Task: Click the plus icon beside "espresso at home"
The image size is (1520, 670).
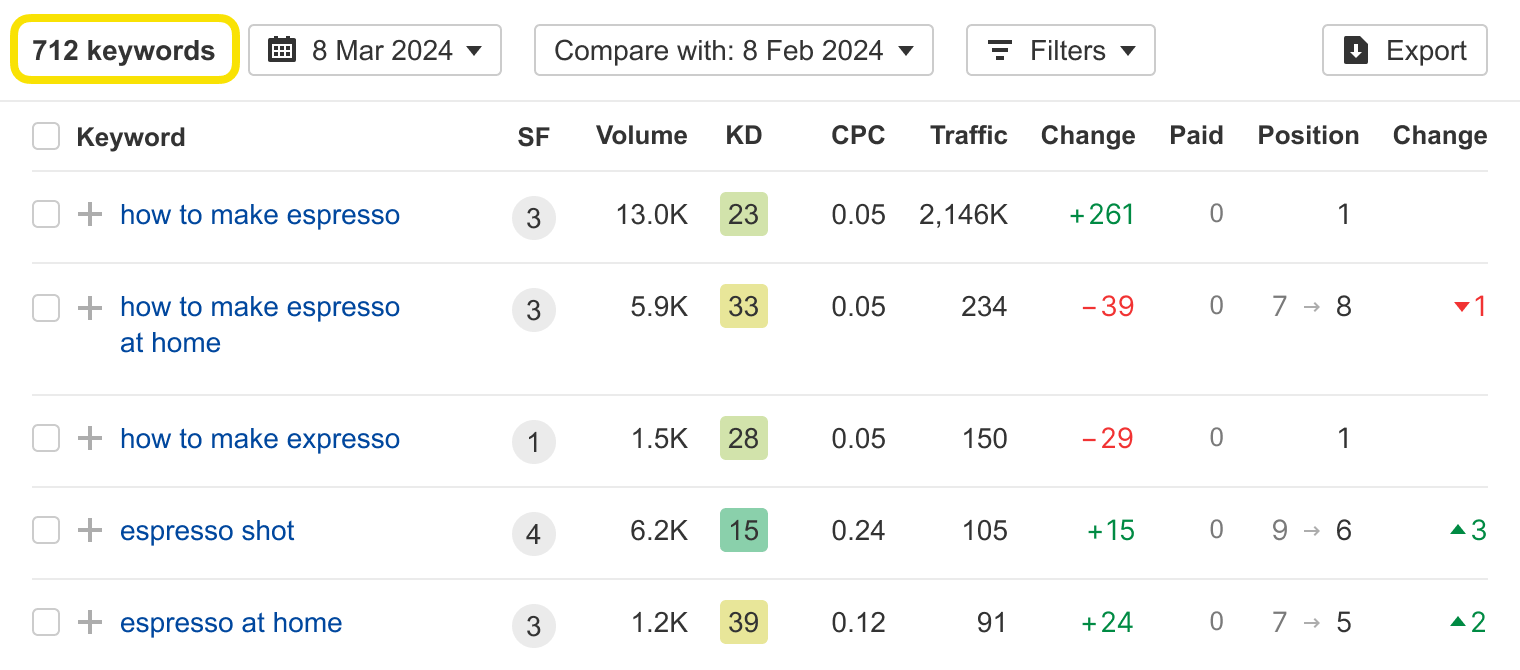Action: click(x=90, y=622)
